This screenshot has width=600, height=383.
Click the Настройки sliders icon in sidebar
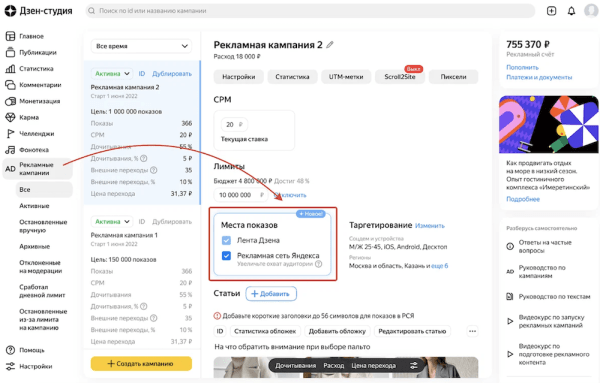pyautogui.click(x=10, y=366)
